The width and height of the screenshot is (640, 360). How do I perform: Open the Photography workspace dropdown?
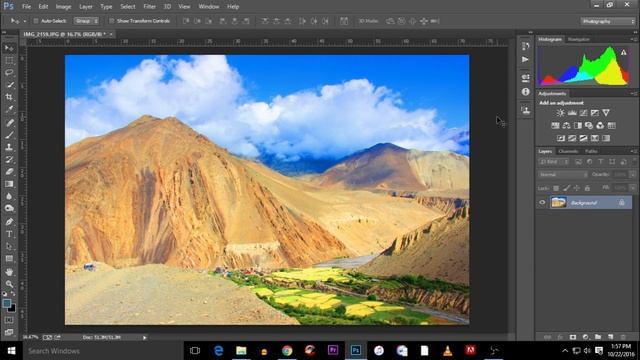pyautogui.click(x=608, y=21)
